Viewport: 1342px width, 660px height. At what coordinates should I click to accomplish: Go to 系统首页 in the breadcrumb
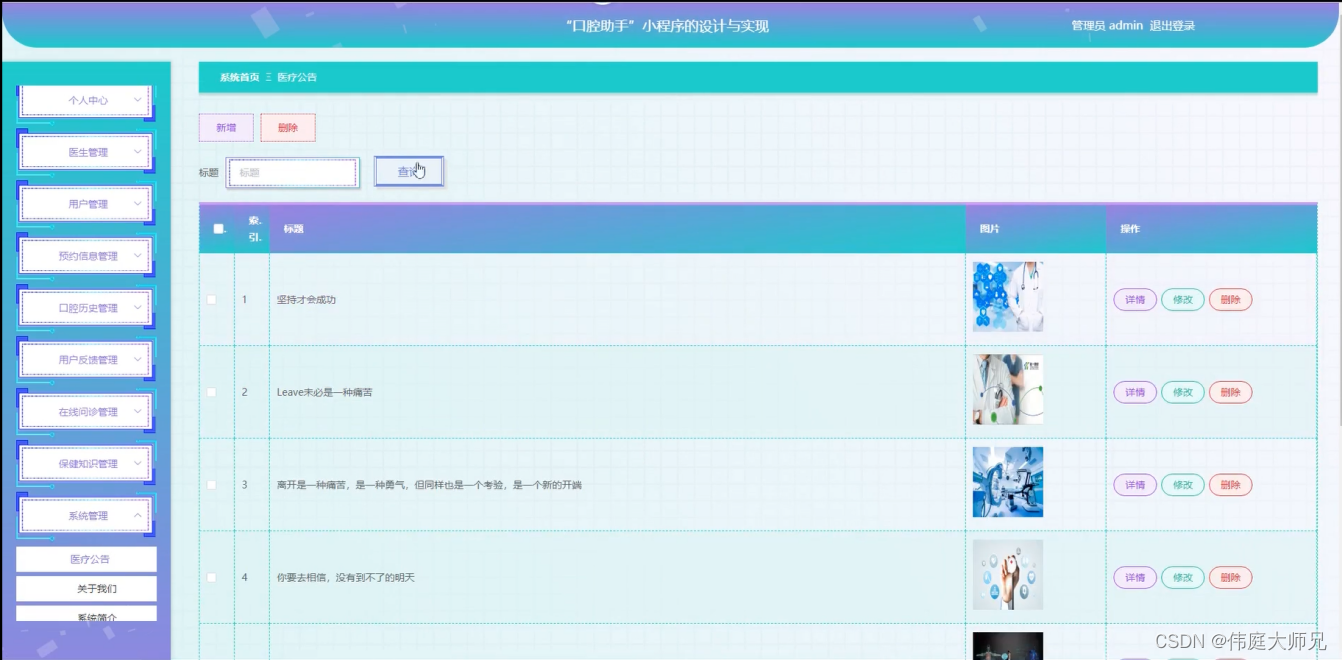(x=239, y=77)
